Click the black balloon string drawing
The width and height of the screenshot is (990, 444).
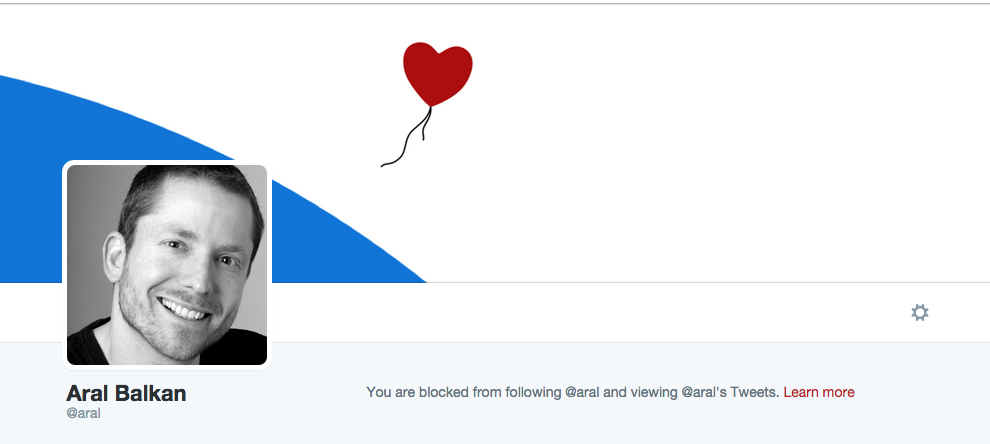407,137
